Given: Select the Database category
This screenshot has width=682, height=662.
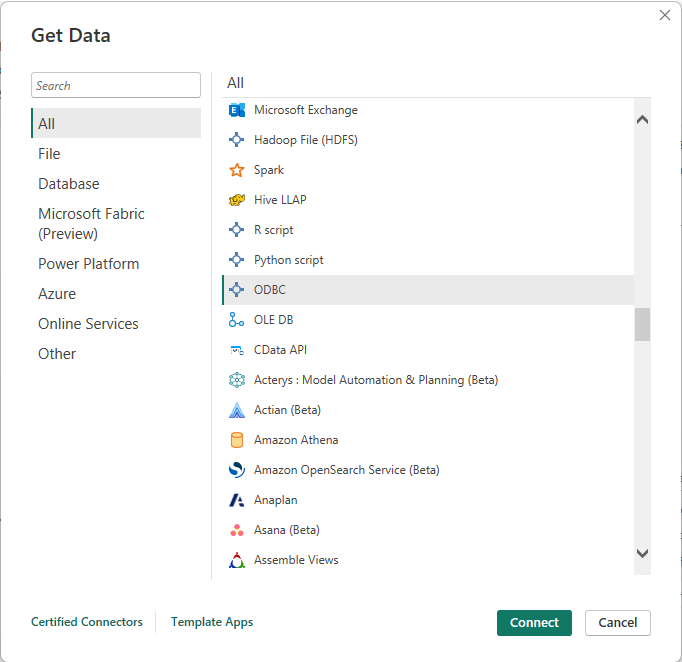Looking at the screenshot, I should click(69, 184).
